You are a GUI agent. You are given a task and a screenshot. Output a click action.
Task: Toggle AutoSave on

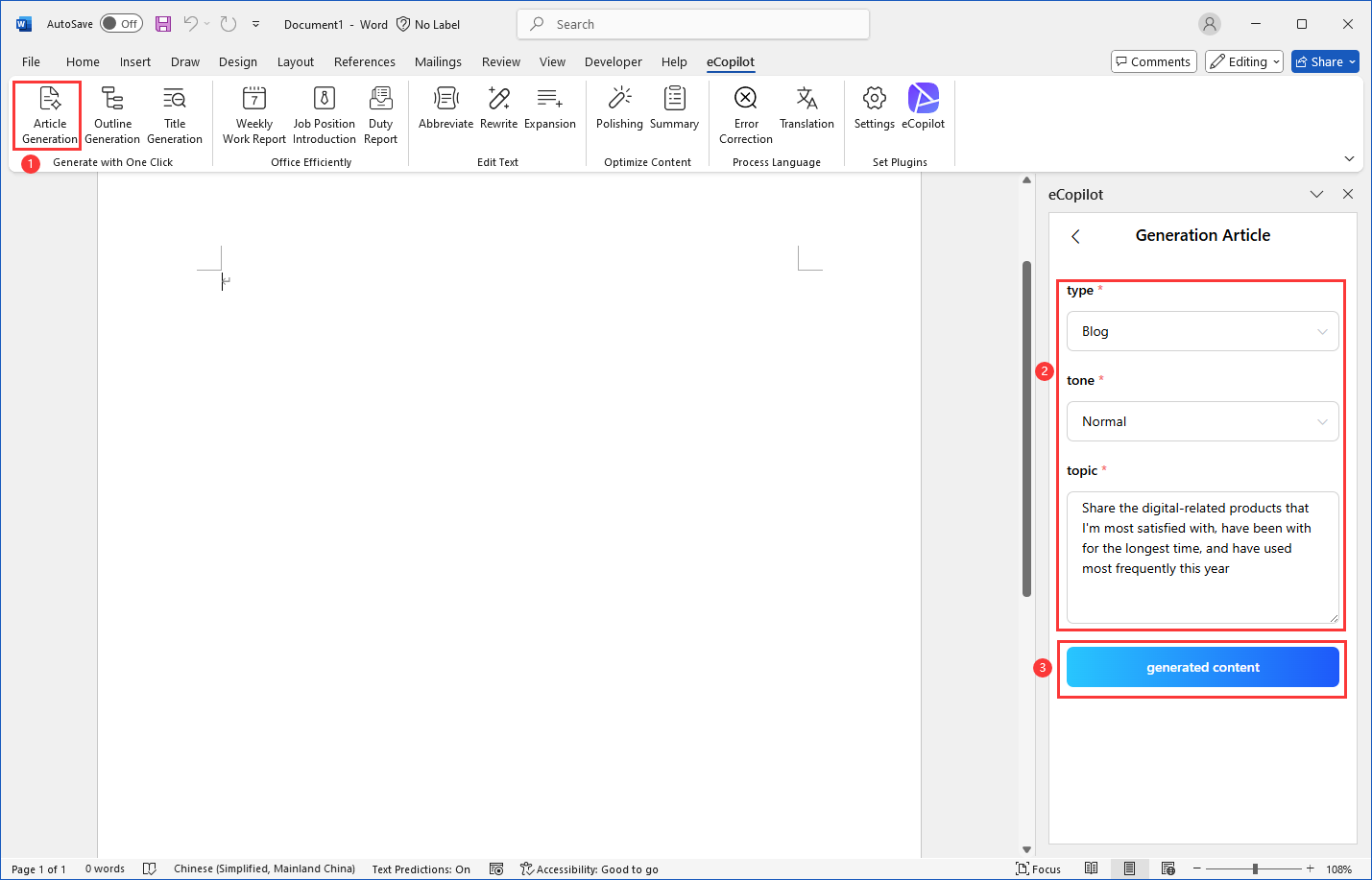tap(121, 23)
